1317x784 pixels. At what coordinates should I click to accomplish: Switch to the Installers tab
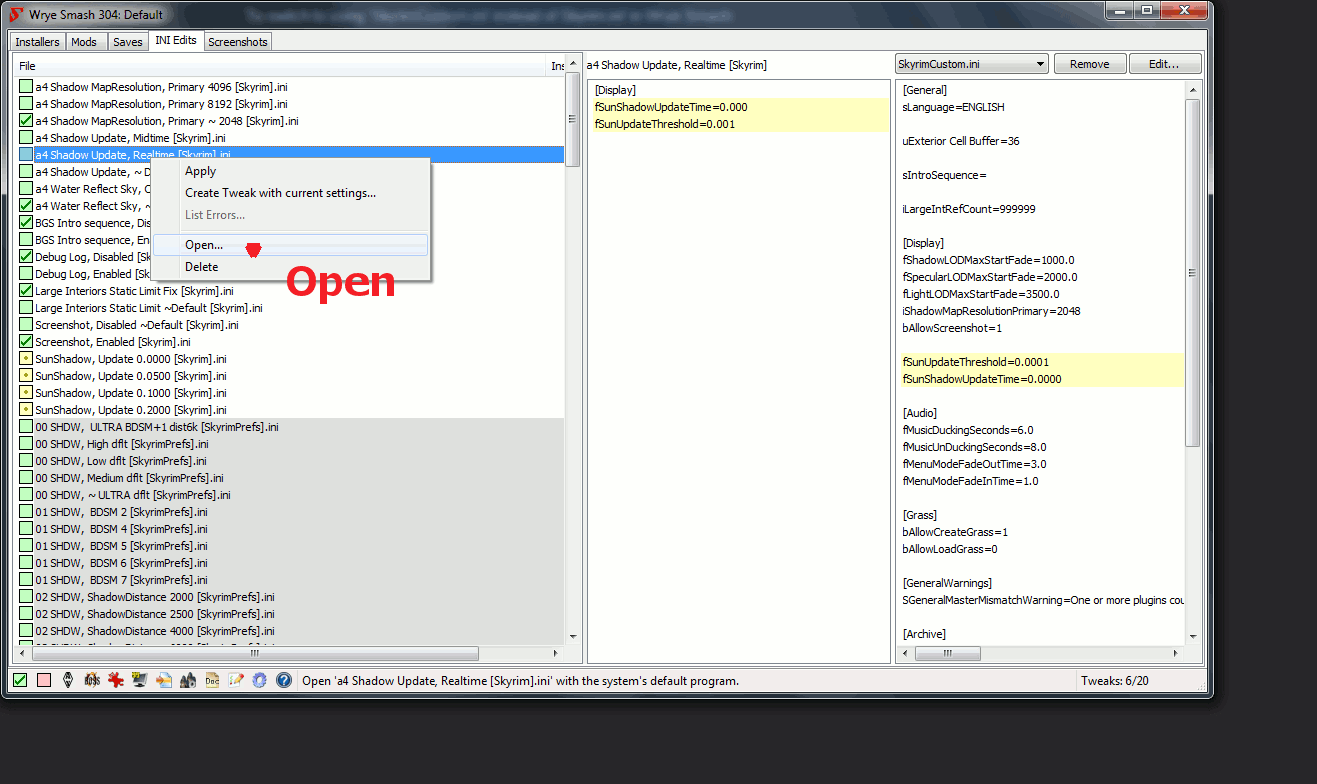click(37, 42)
